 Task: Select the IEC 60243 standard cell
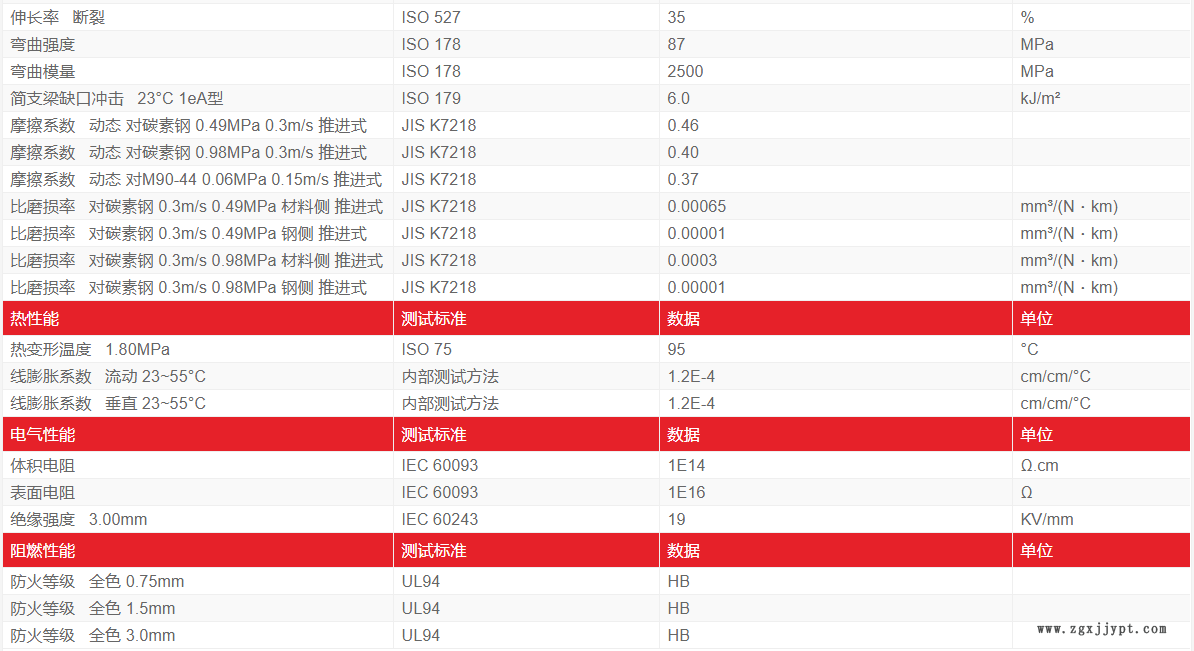coord(440,519)
